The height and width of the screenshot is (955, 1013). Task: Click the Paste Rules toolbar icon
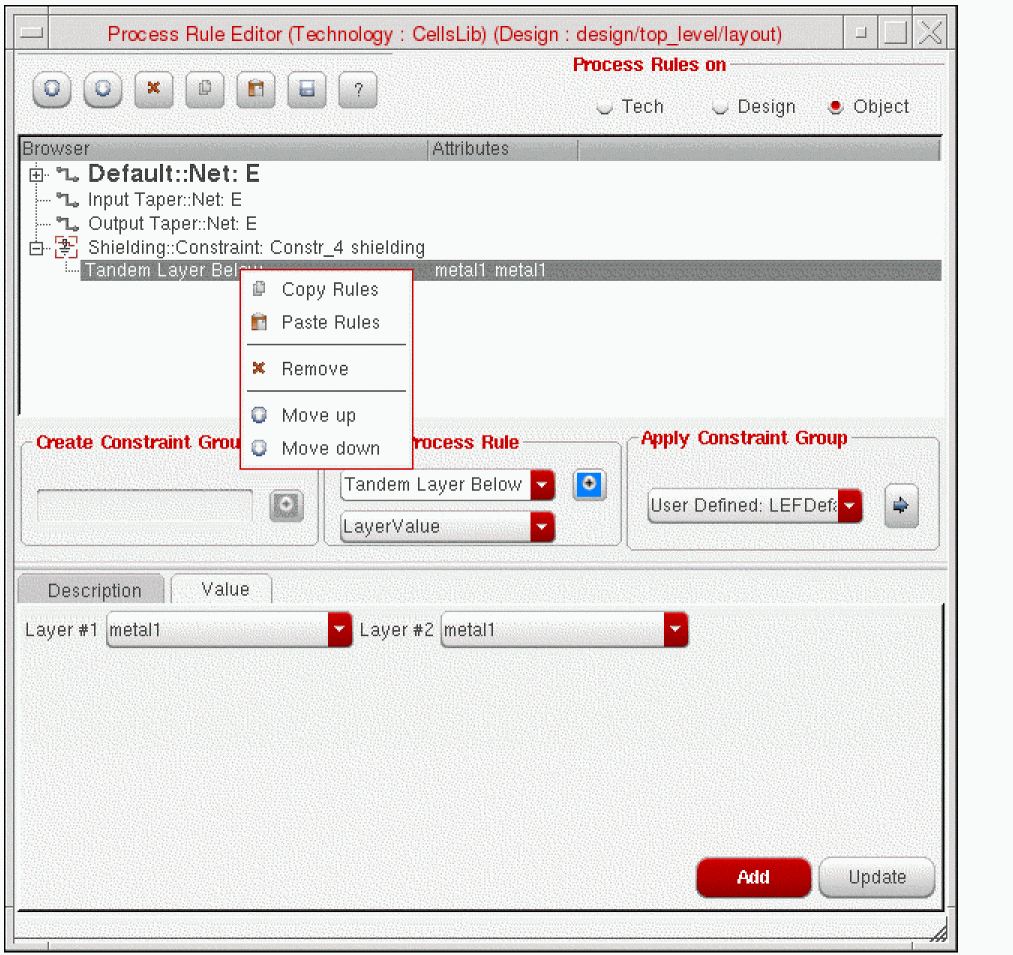(x=256, y=89)
